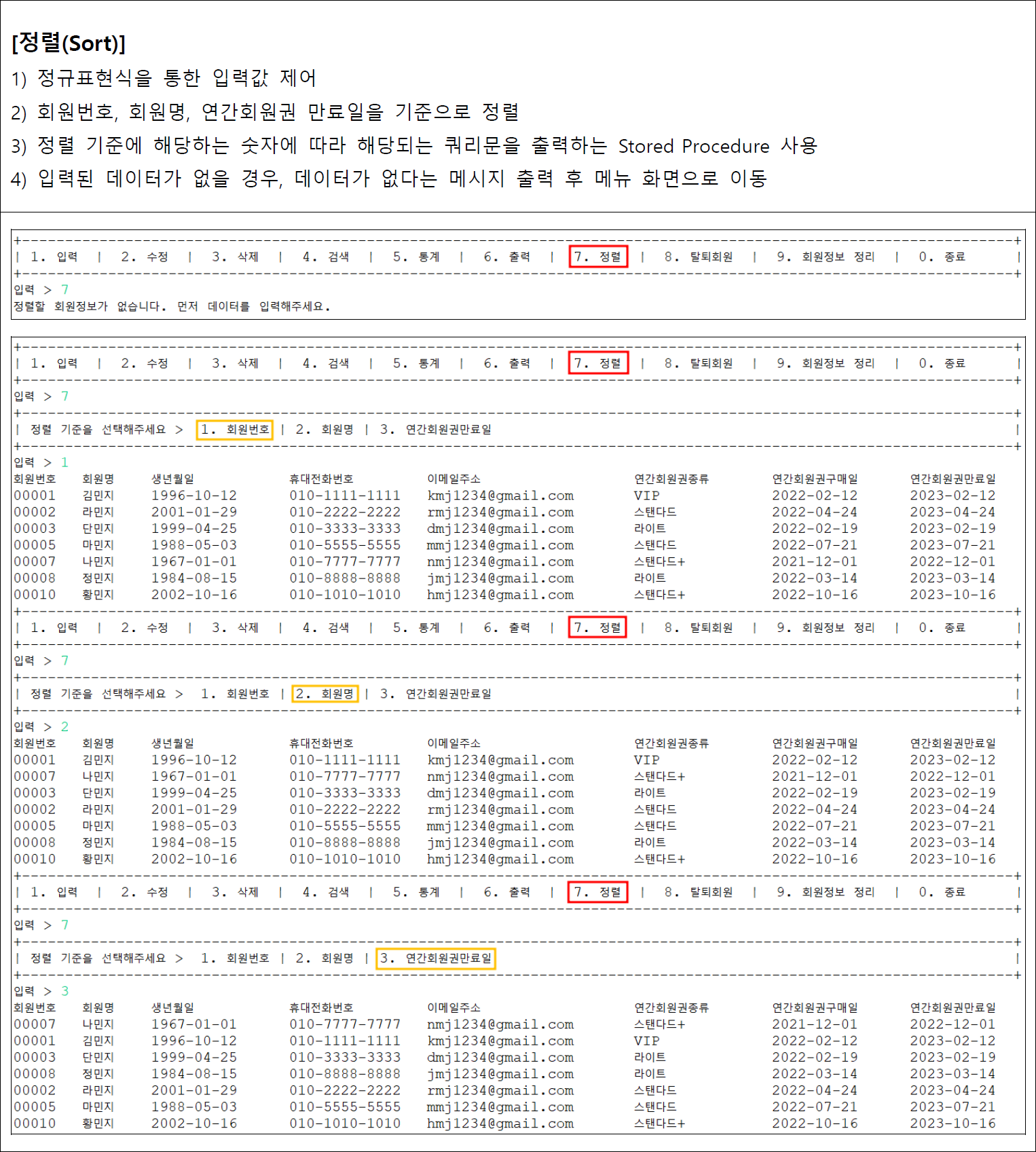Click the prompt line "입력 > 2"
Screen dimensions: 1036x1152
click(41, 726)
